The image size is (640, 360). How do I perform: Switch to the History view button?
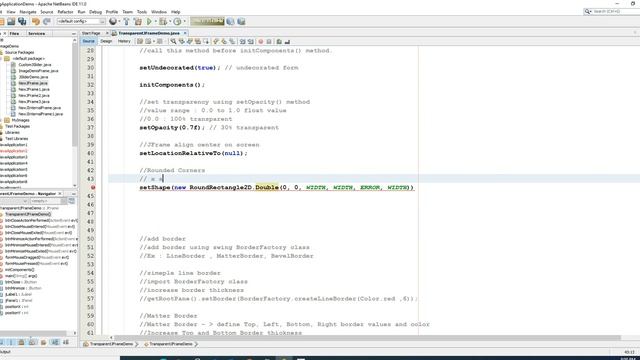(124, 41)
